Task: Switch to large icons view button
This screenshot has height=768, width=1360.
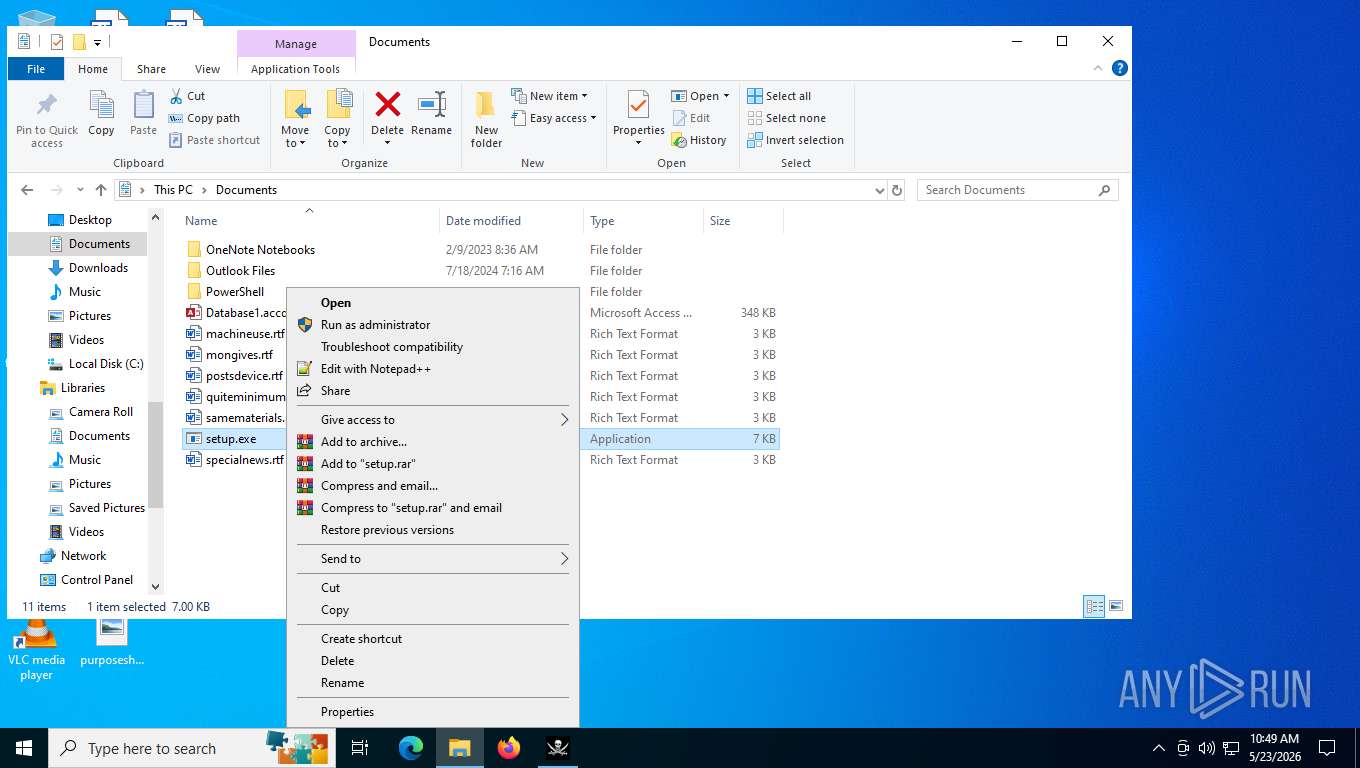Action: 1116,606
